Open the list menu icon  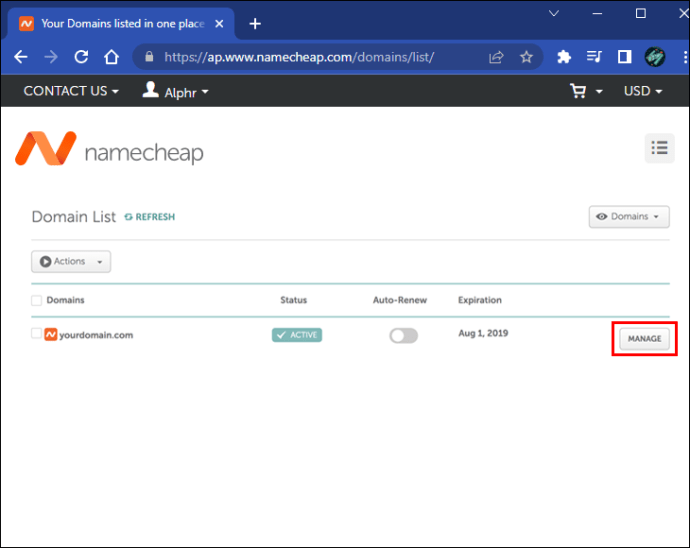point(659,148)
